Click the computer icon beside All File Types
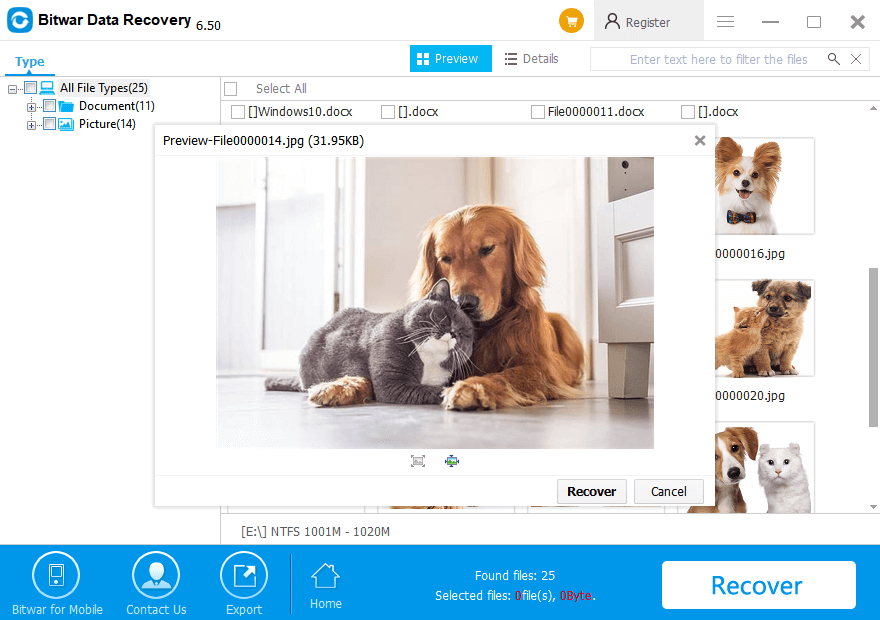880x620 pixels. coord(47,88)
